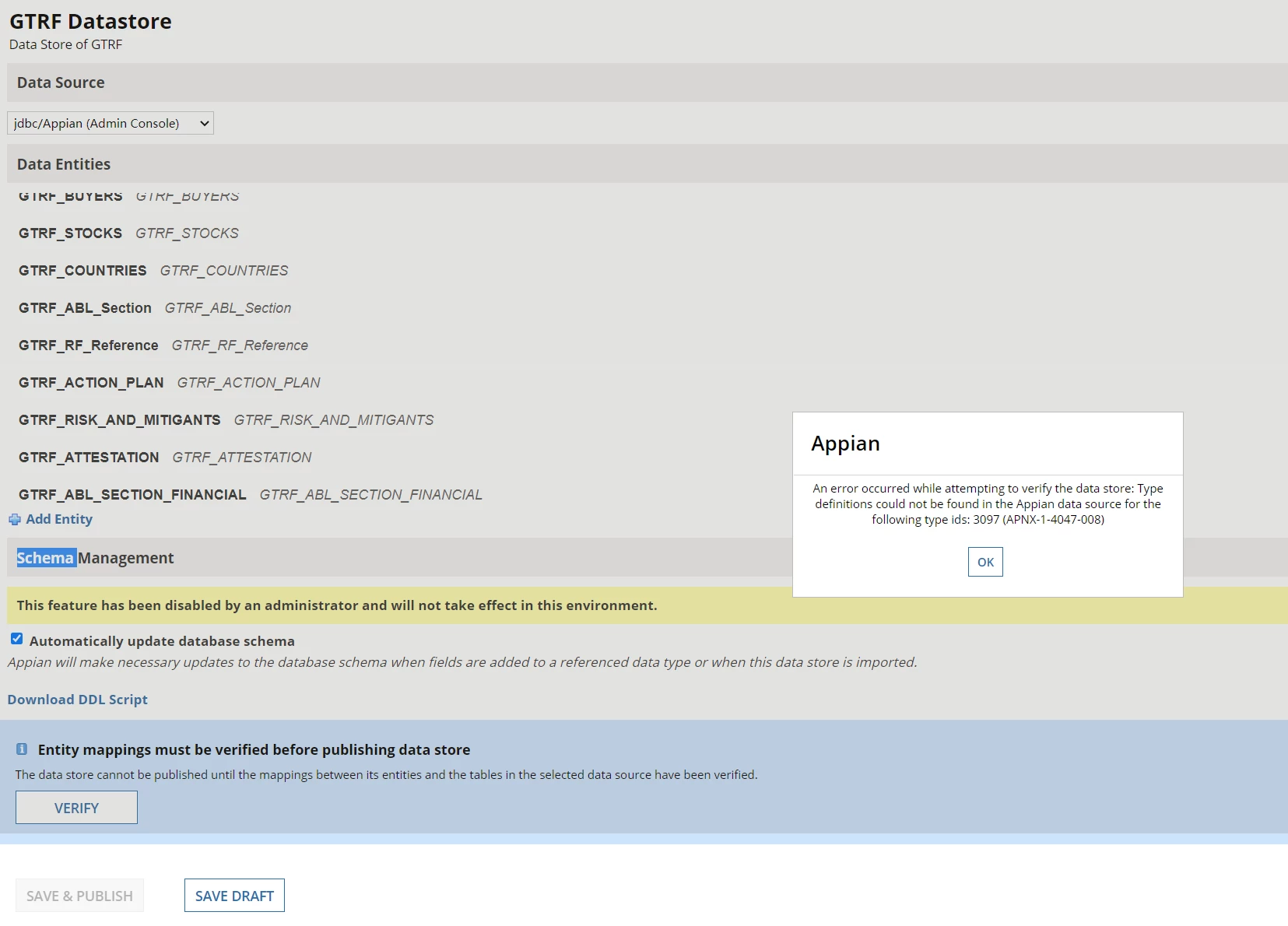Viewport: 1288px width, 926px height.
Task: Click the italic GTRF_ABL_SECTION_FINANCIAL type label
Action: click(371, 495)
